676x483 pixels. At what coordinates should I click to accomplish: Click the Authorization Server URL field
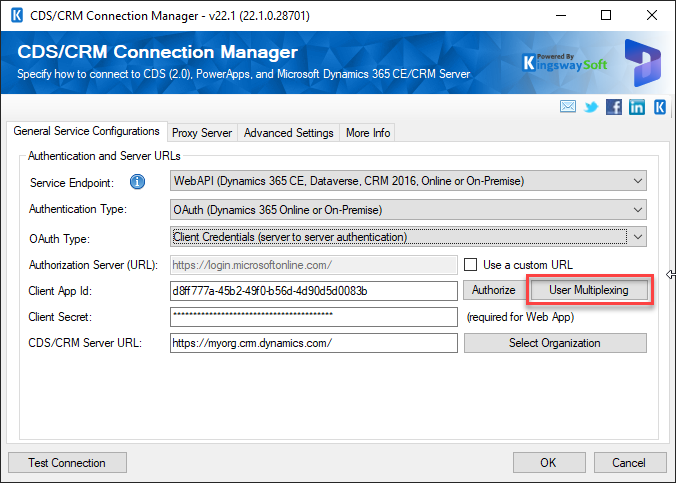pos(314,265)
